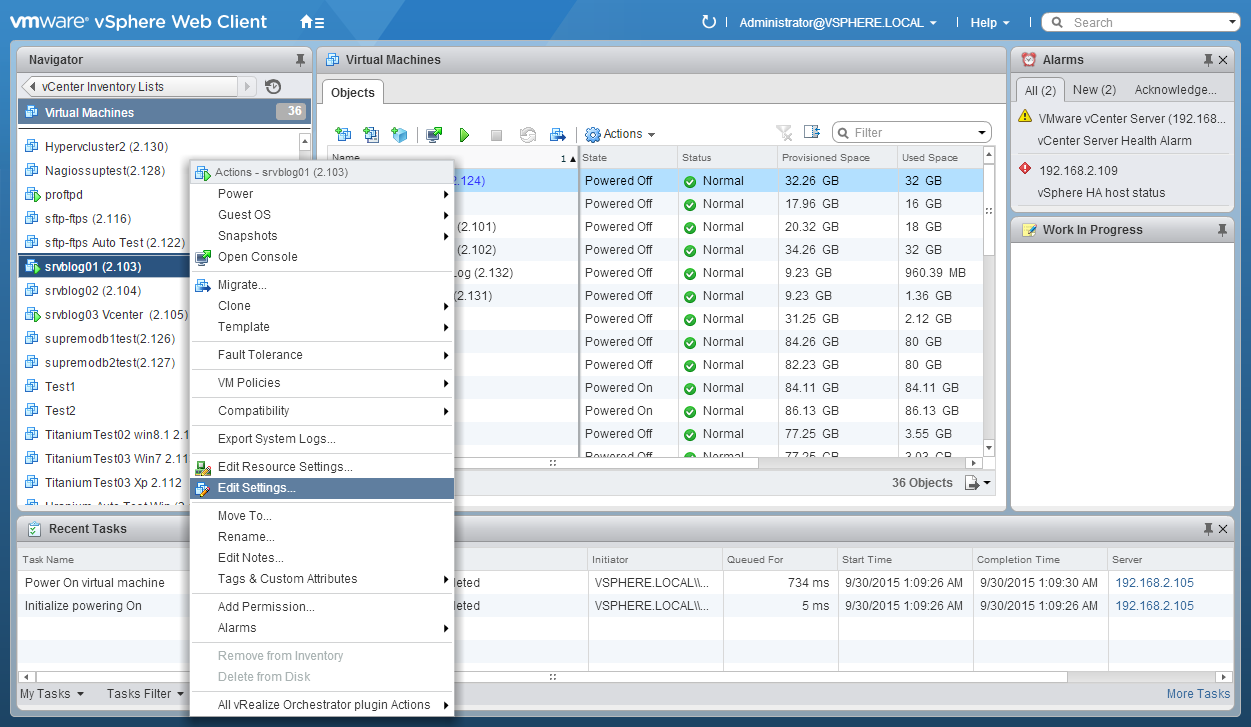Click the Filter input field
Screen dimensions: 1251x727
point(911,133)
